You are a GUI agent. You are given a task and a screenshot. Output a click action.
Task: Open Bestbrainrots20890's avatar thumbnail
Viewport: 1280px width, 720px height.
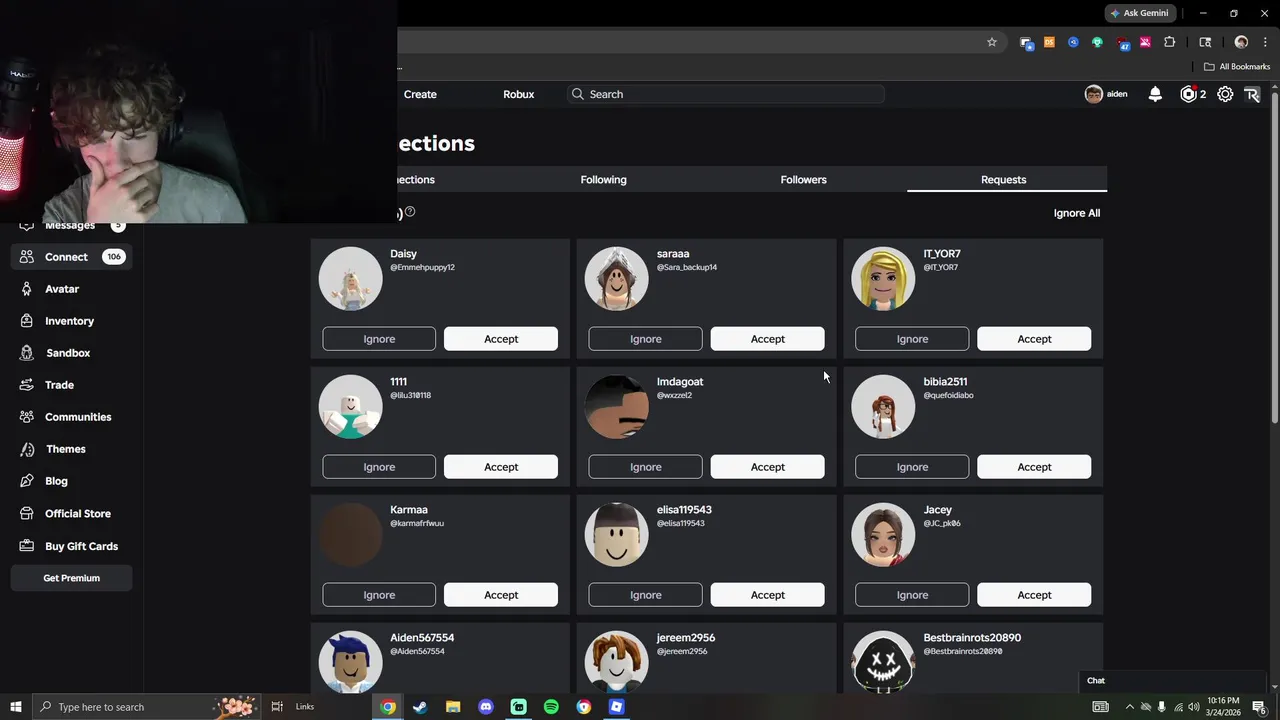(x=883, y=661)
